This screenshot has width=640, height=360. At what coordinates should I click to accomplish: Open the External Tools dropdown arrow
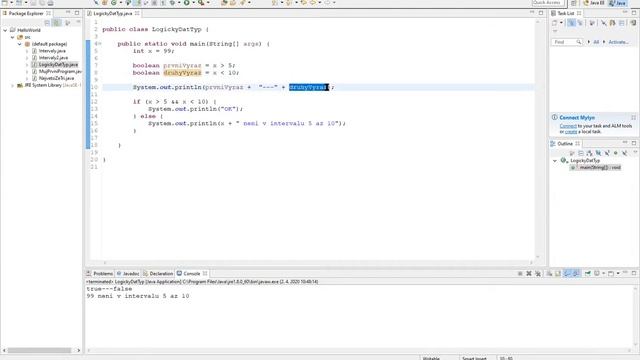[x=208, y=3]
